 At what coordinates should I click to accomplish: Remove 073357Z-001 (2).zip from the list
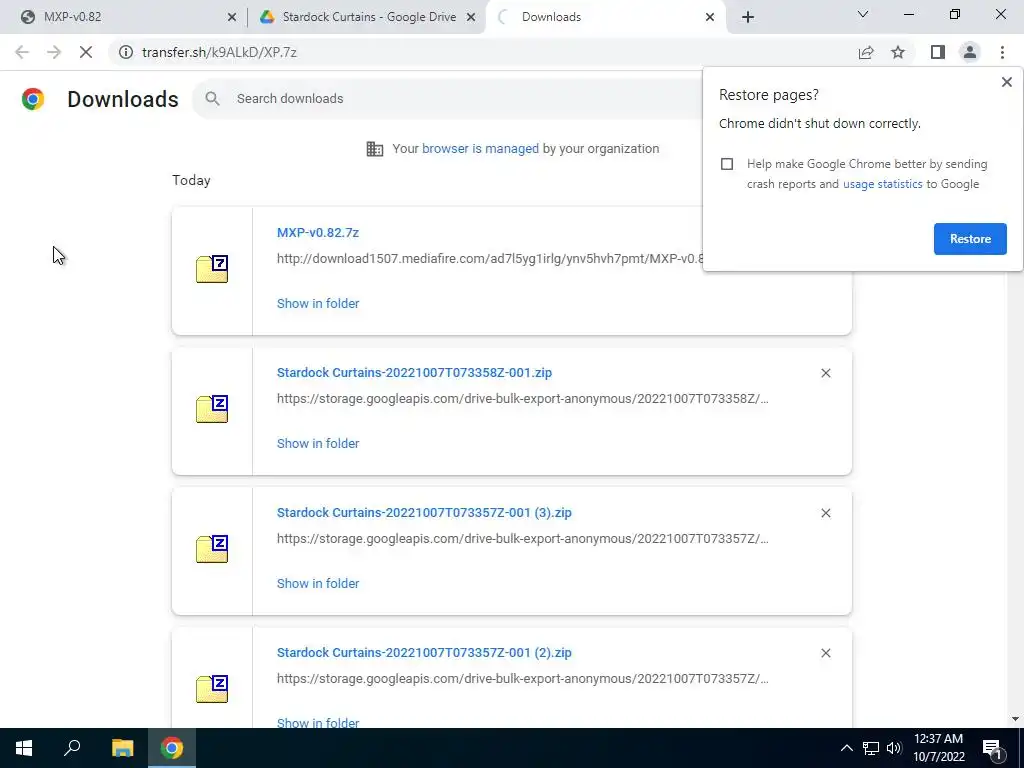coord(825,653)
